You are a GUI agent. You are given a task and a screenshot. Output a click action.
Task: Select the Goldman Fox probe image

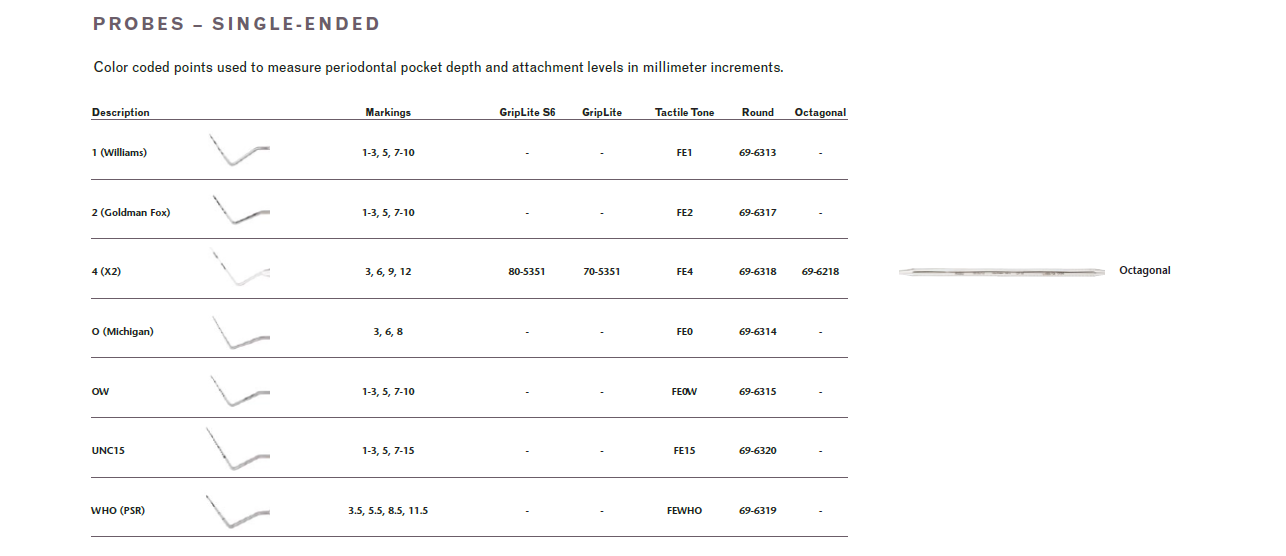click(x=239, y=211)
